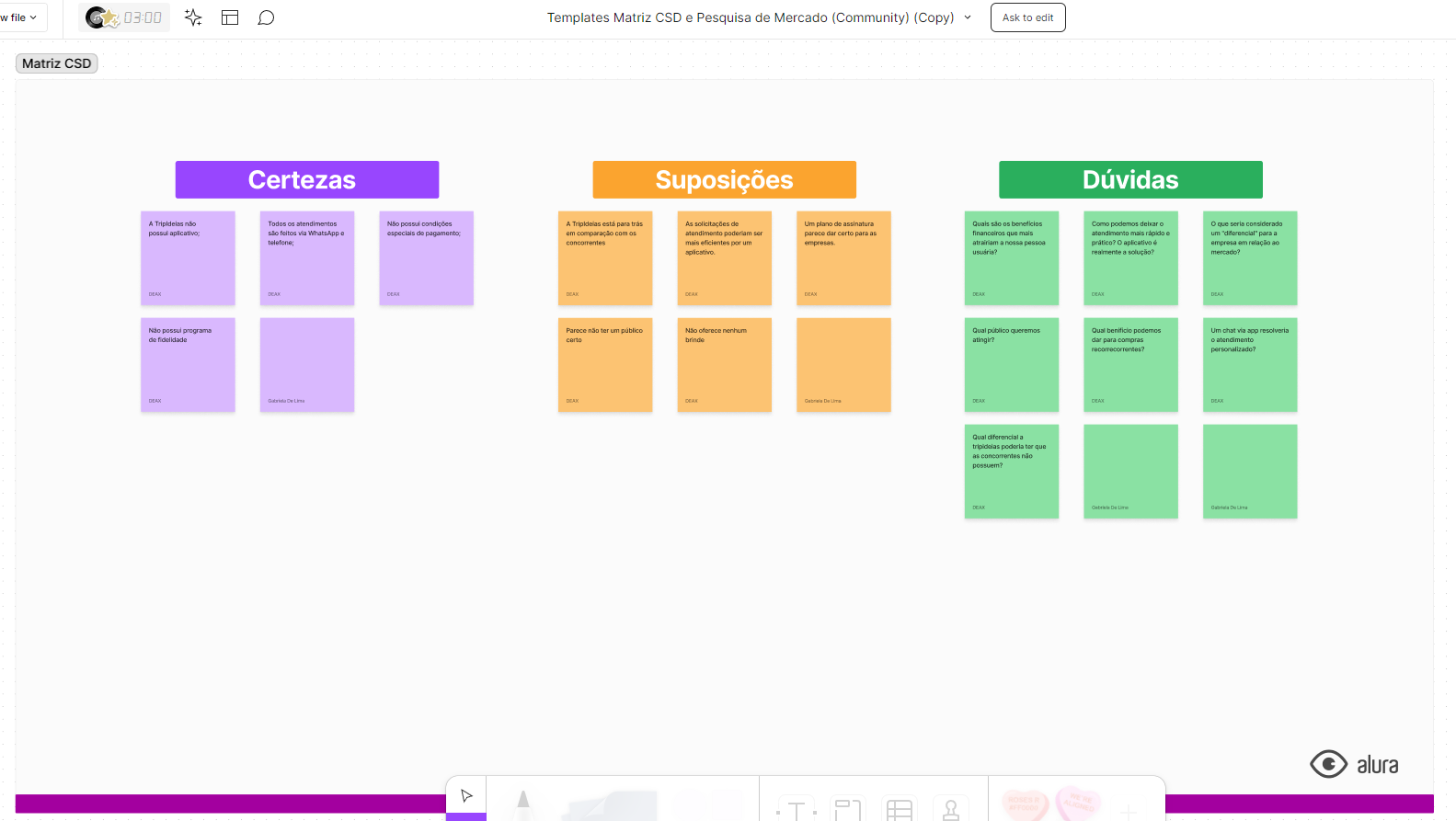Select the purple Certezas header
This screenshot has height=821, width=1456.
(x=307, y=179)
